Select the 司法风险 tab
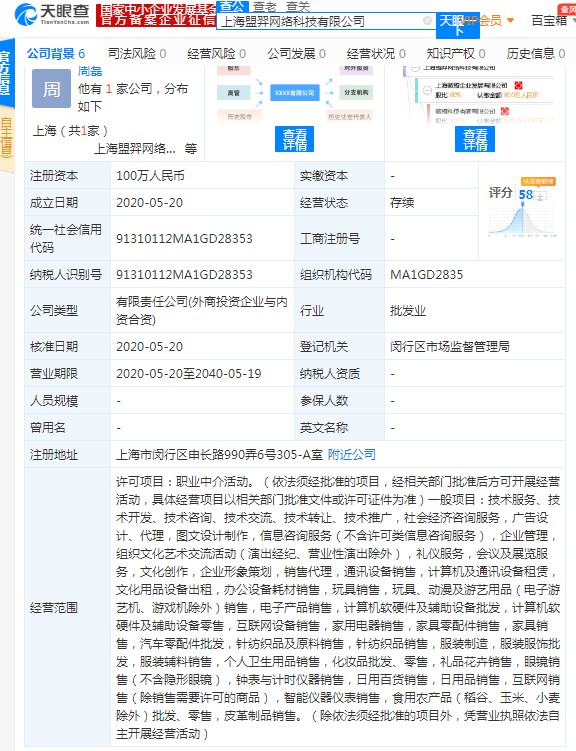Image resolution: width=576 pixels, height=751 pixels. point(136,54)
